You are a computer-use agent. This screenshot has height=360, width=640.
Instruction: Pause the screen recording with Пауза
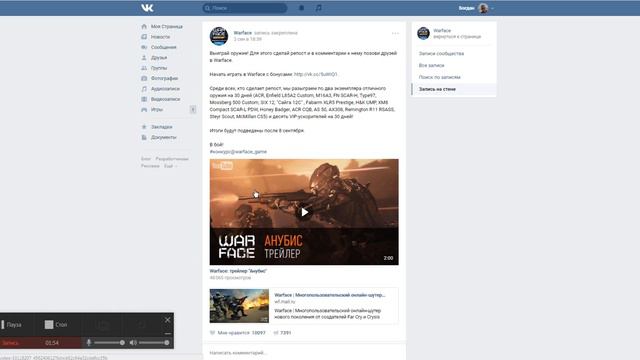(x=12, y=325)
